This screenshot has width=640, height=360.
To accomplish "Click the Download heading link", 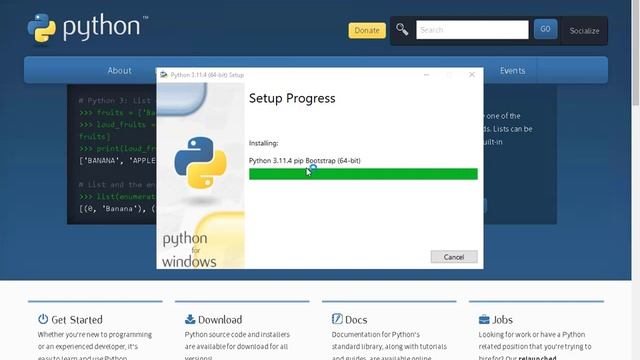I will (220, 320).
